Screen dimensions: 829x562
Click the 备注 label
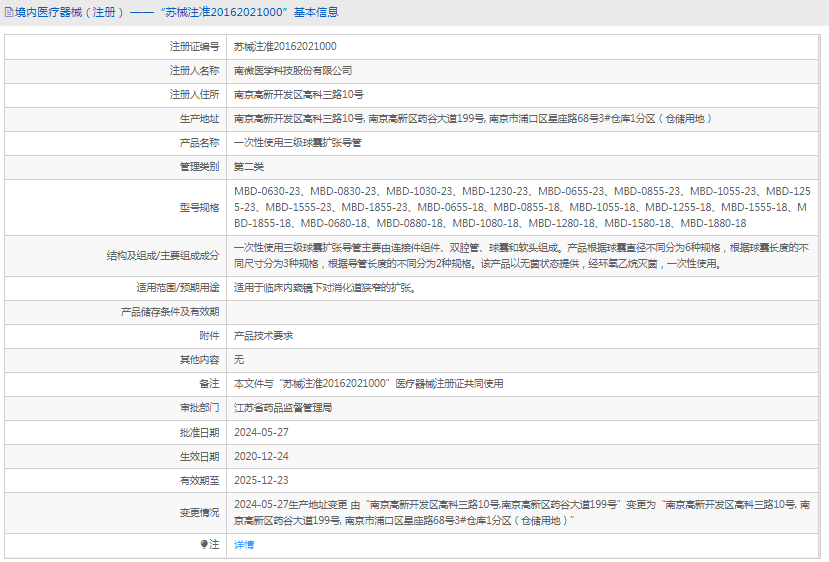coord(209,384)
